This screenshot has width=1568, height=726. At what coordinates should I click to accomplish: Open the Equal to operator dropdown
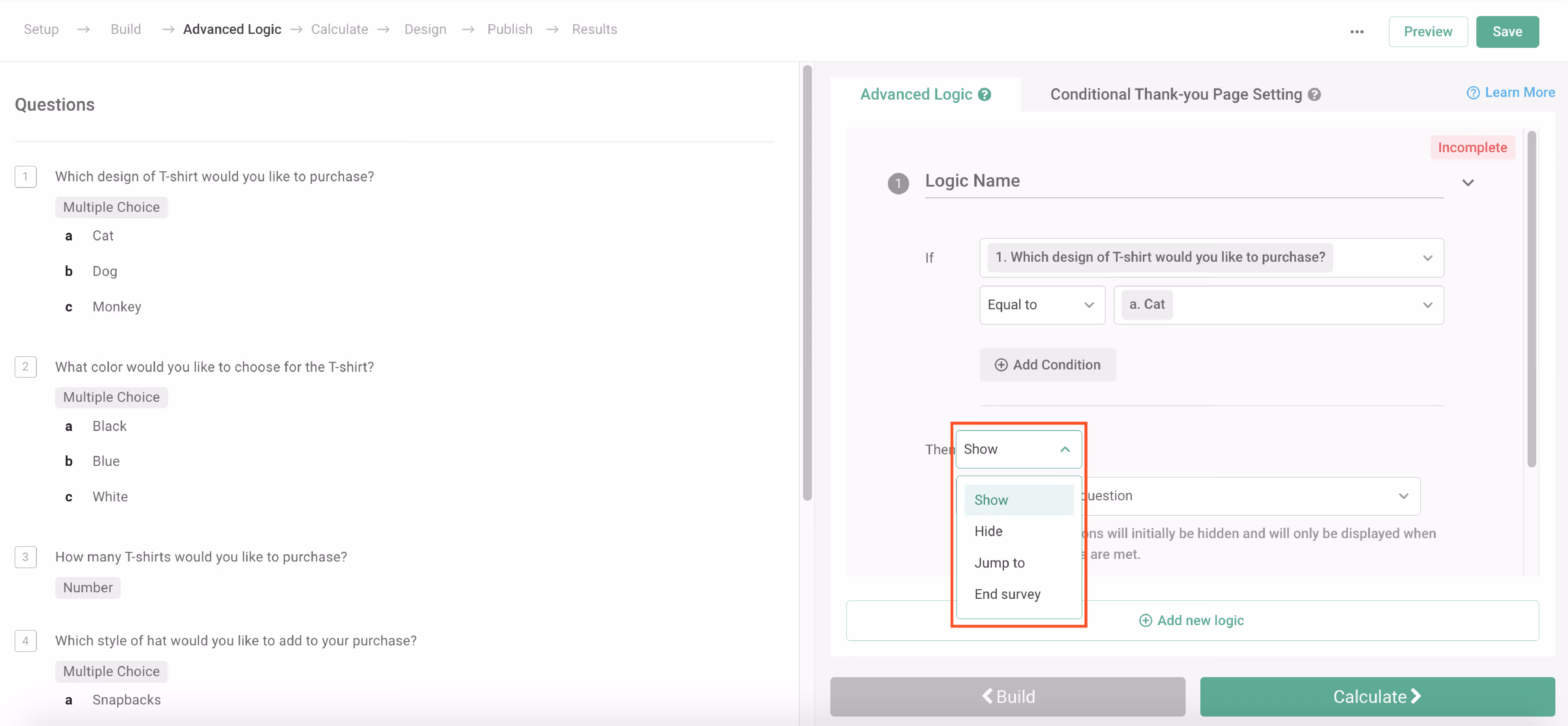(1042, 305)
